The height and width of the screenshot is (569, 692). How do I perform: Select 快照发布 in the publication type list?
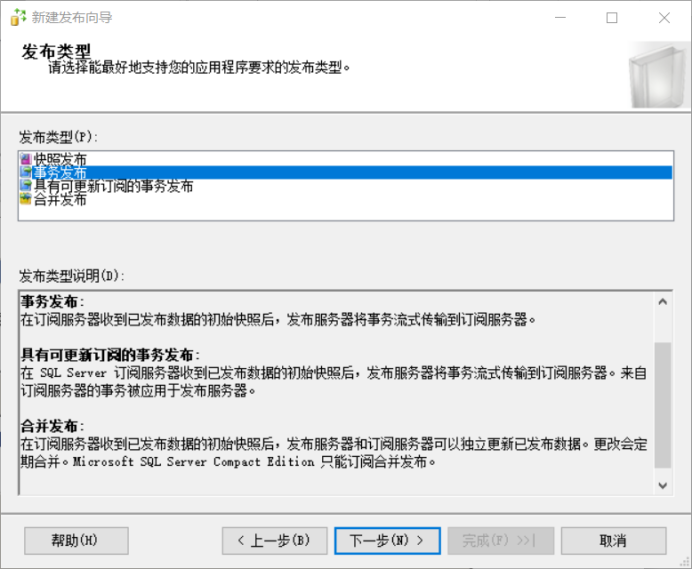click(60, 159)
